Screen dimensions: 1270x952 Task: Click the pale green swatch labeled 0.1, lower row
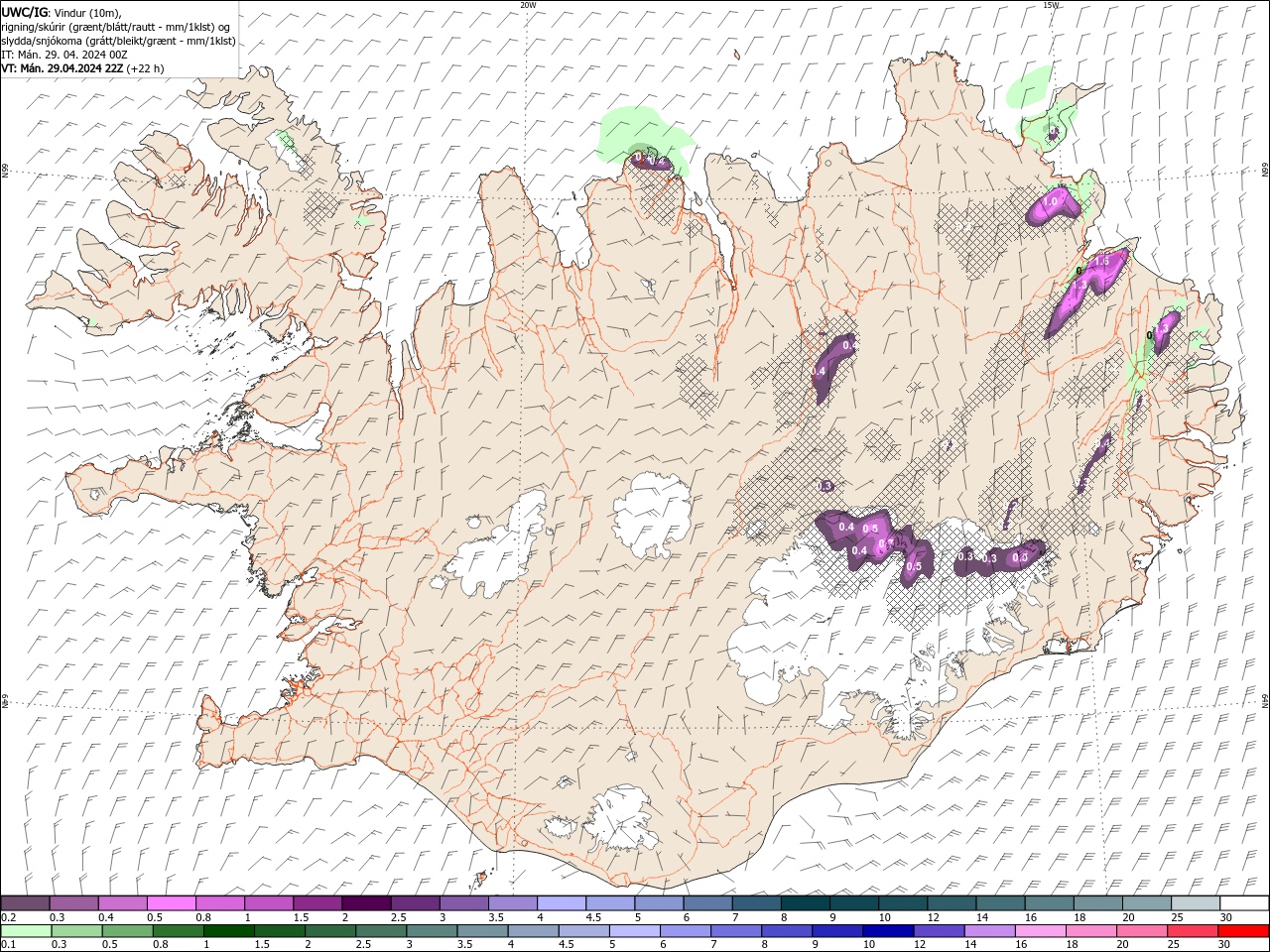pyautogui.click(x=26, y=931)
